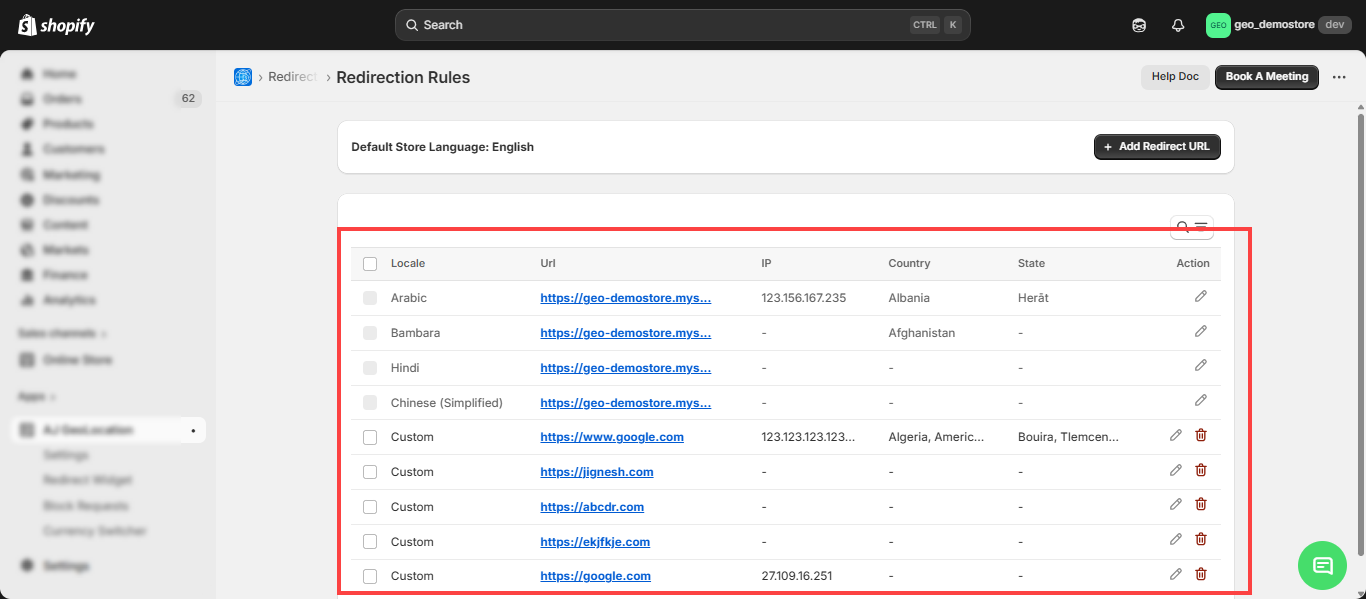Click the Add Redirect URL button
Screen dimensions: 1366x599
(x=1157, y=147)
